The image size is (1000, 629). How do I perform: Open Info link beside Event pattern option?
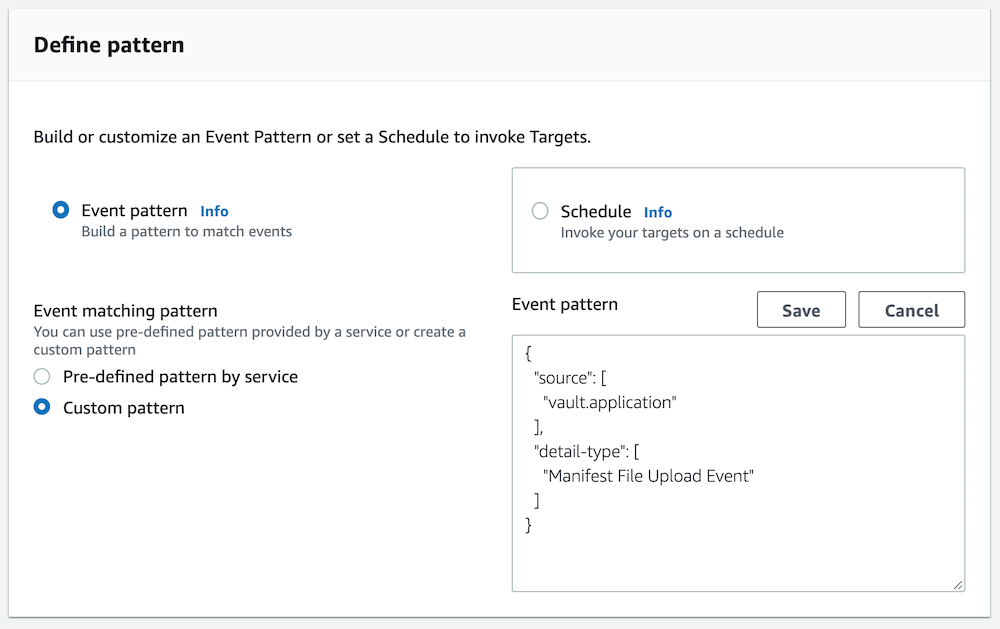pyautogui.click(x=214, y=211)
